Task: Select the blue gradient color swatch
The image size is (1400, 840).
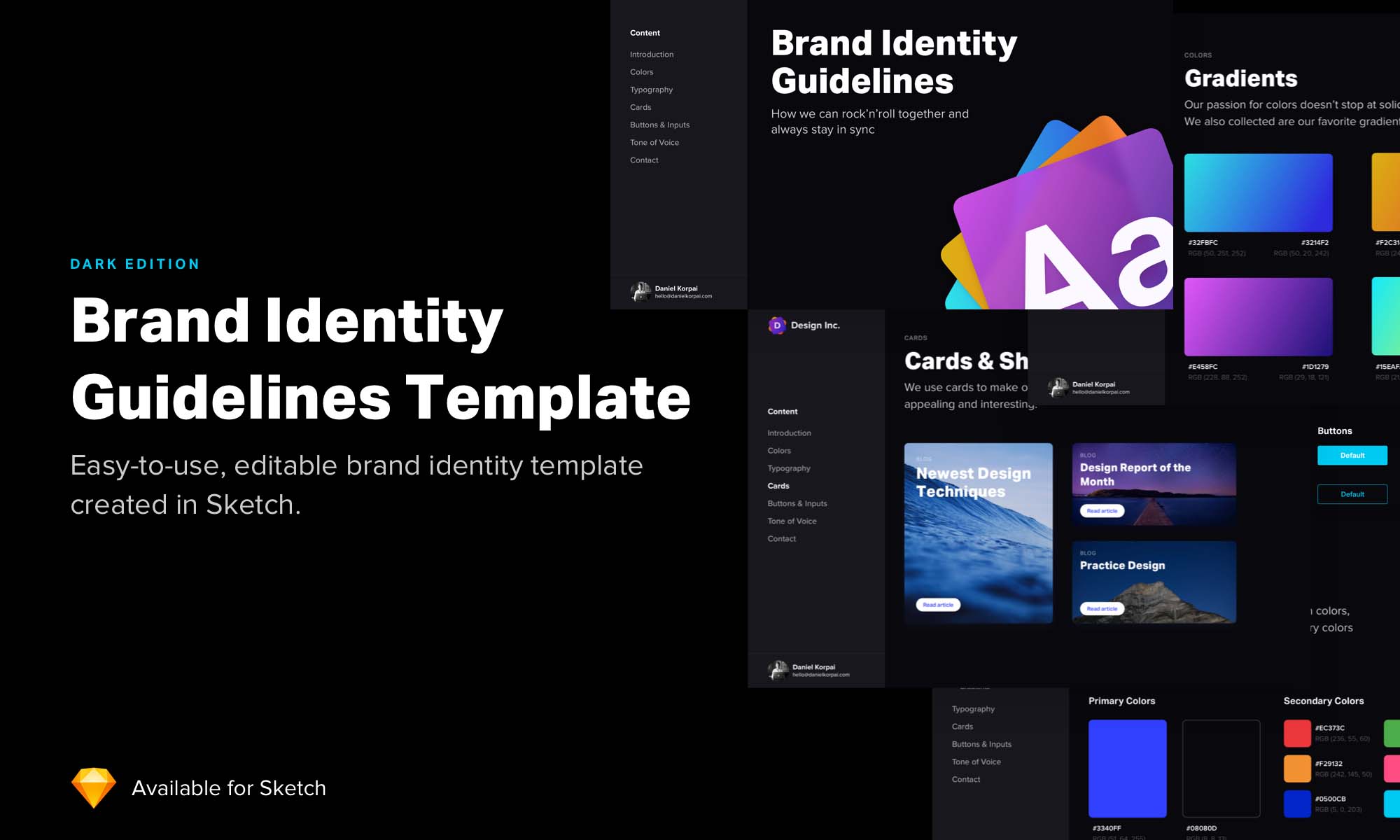Action: click(1259, 194)
